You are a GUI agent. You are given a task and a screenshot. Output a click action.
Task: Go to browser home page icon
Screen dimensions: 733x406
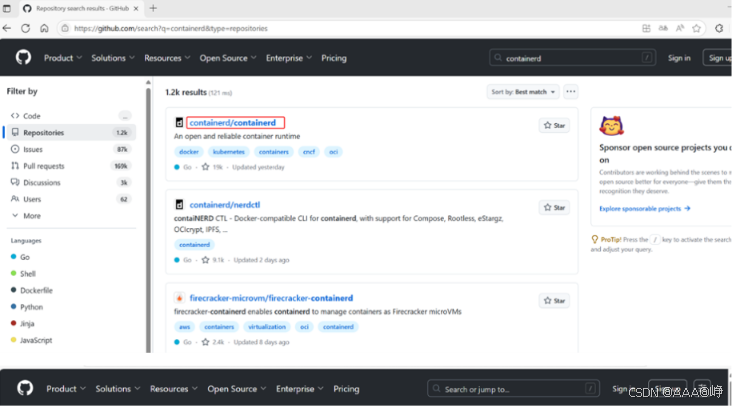click(44, 29)
